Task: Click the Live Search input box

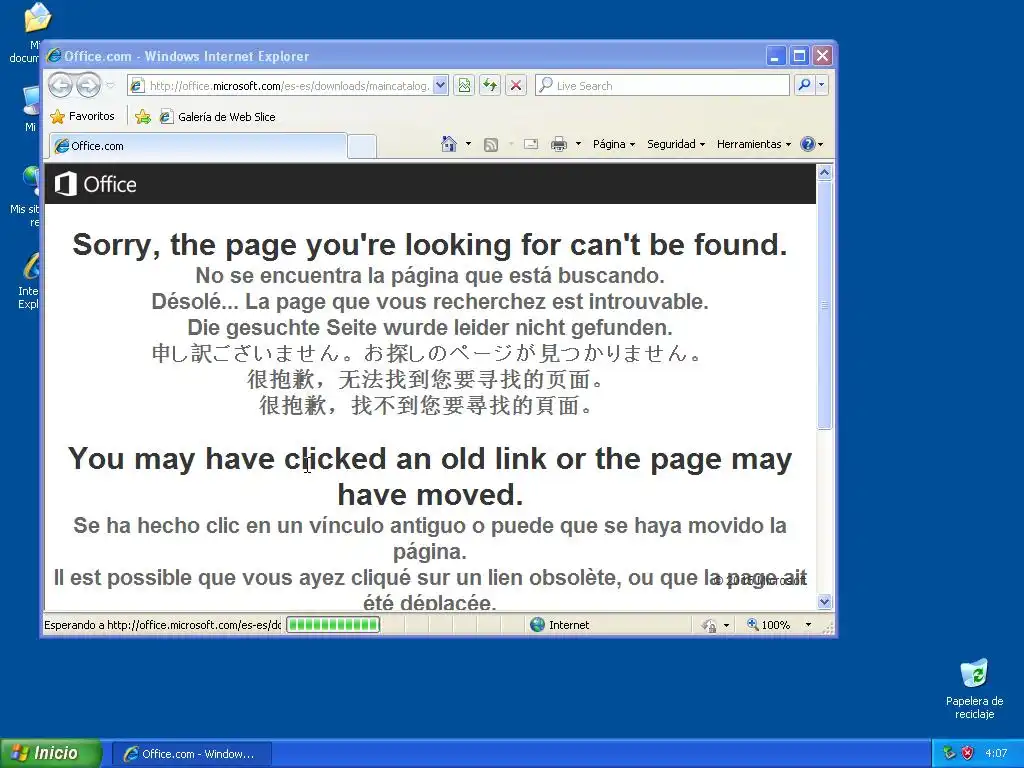Action: [x=662, y=85]
